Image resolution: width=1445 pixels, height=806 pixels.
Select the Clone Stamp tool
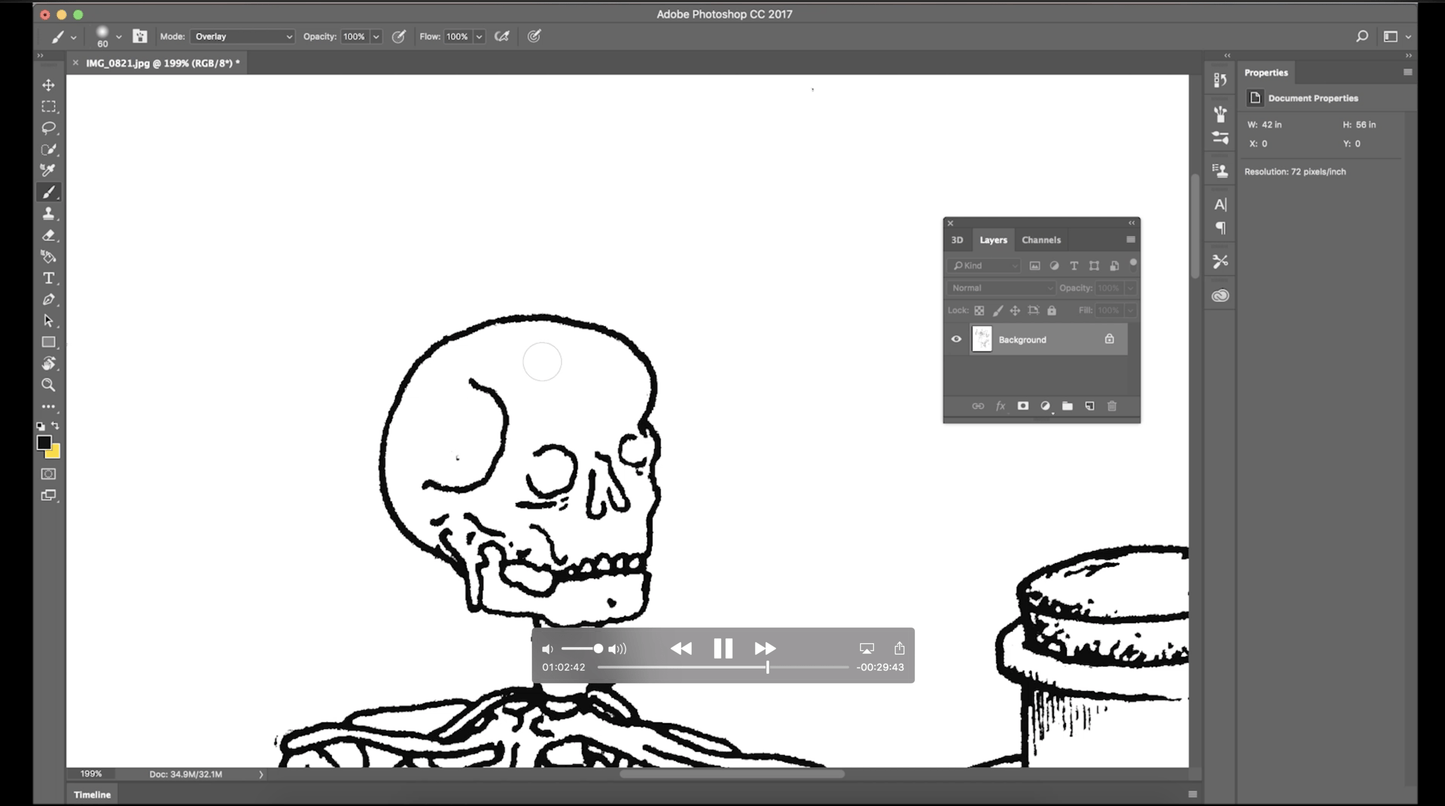click(48, 213)
